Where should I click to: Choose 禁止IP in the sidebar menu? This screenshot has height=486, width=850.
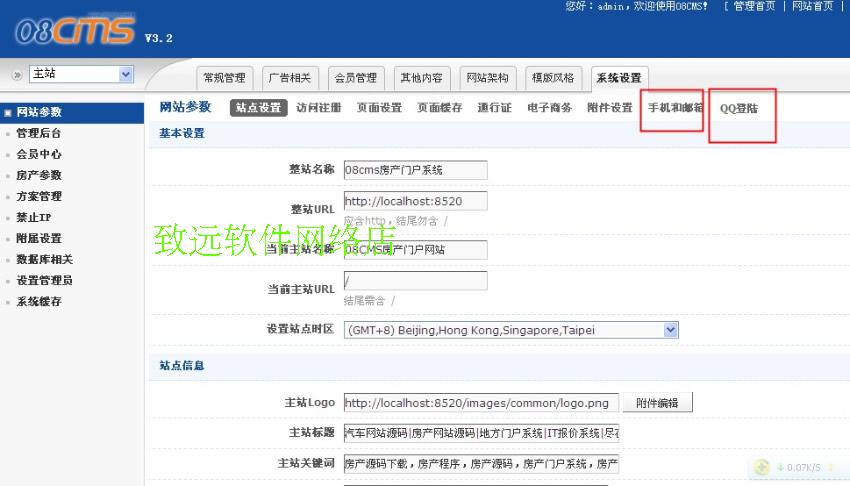(x=34, y=217)
